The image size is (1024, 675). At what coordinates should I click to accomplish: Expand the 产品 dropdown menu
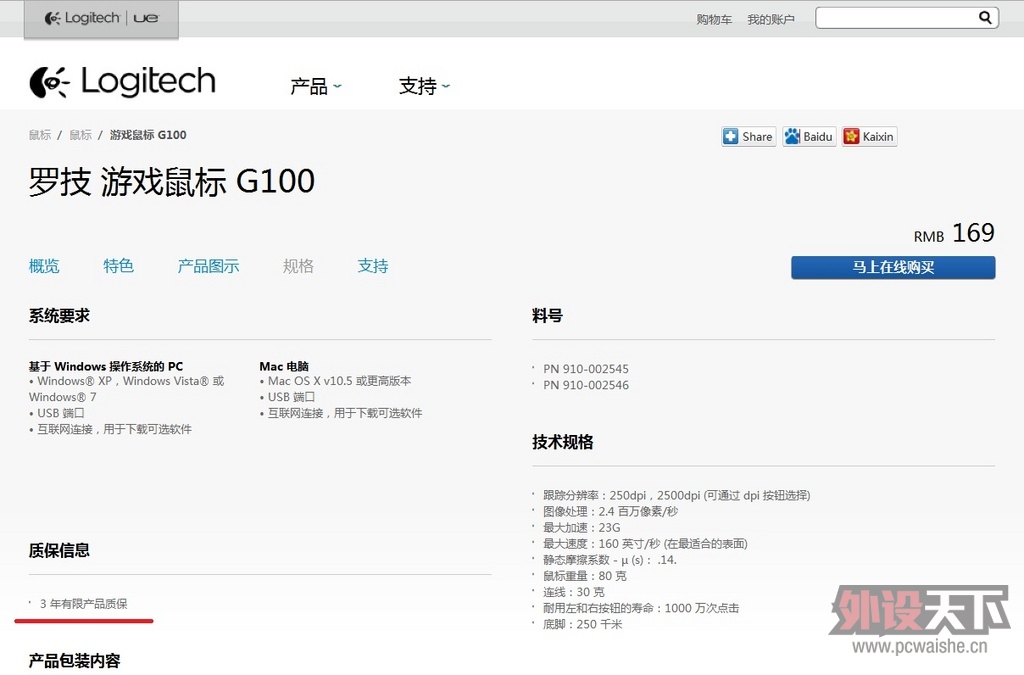(x=315, y=86)
